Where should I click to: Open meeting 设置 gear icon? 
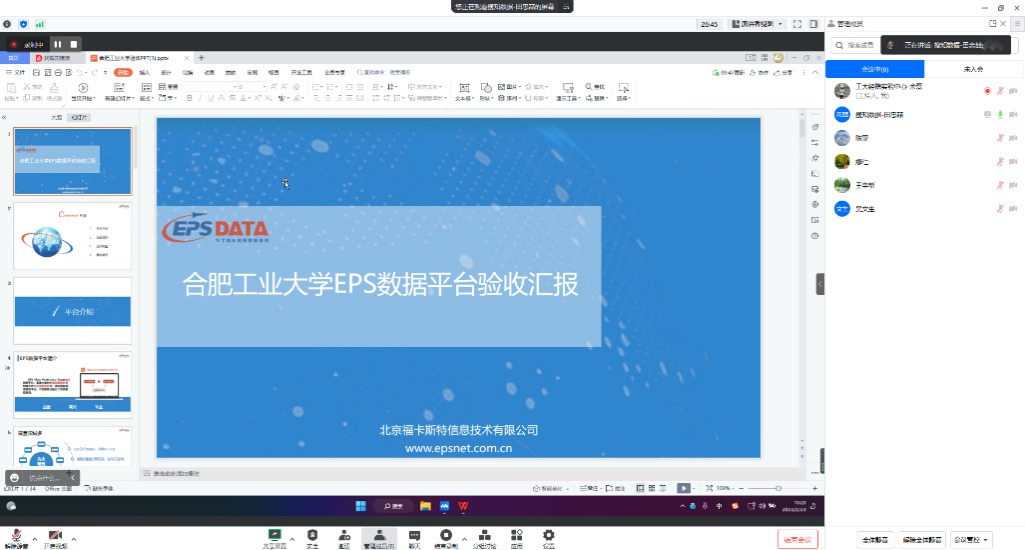(x=548, y=538)
